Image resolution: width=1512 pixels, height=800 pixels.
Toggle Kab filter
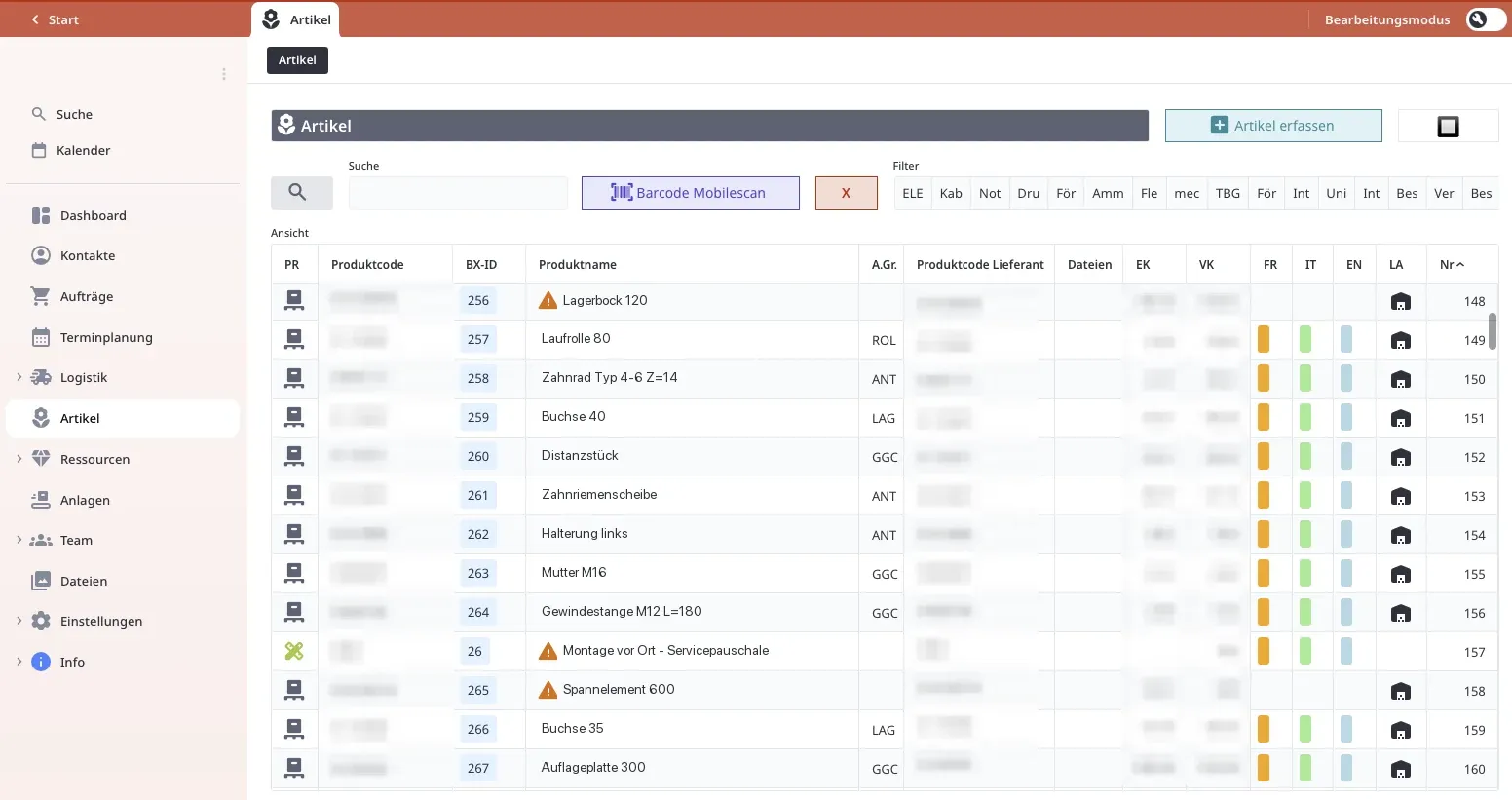pyautogui.click(x=951, y=193)
